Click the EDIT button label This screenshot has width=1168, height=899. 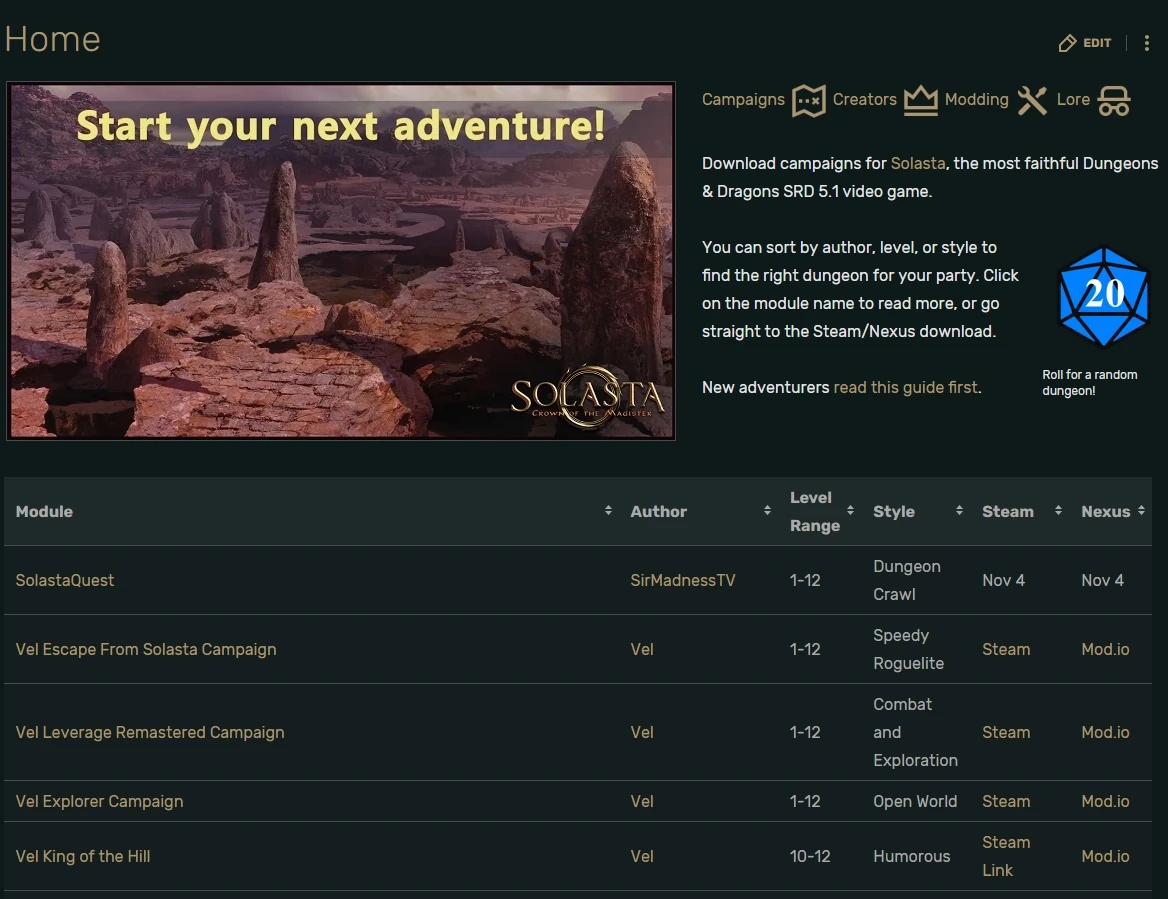(1096, 43)
